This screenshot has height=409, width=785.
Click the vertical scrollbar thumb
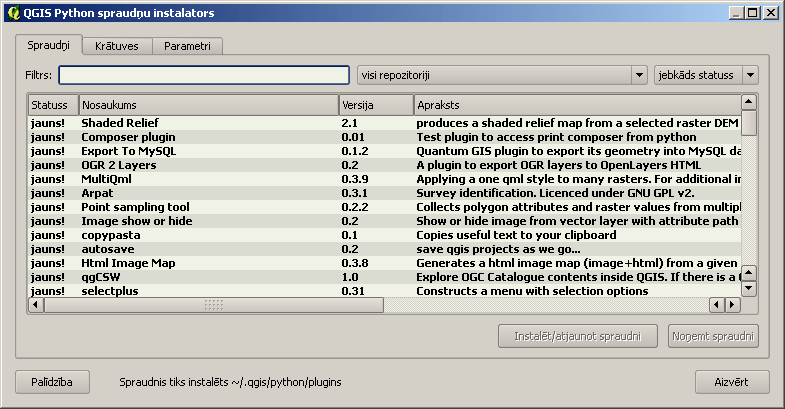748,123
